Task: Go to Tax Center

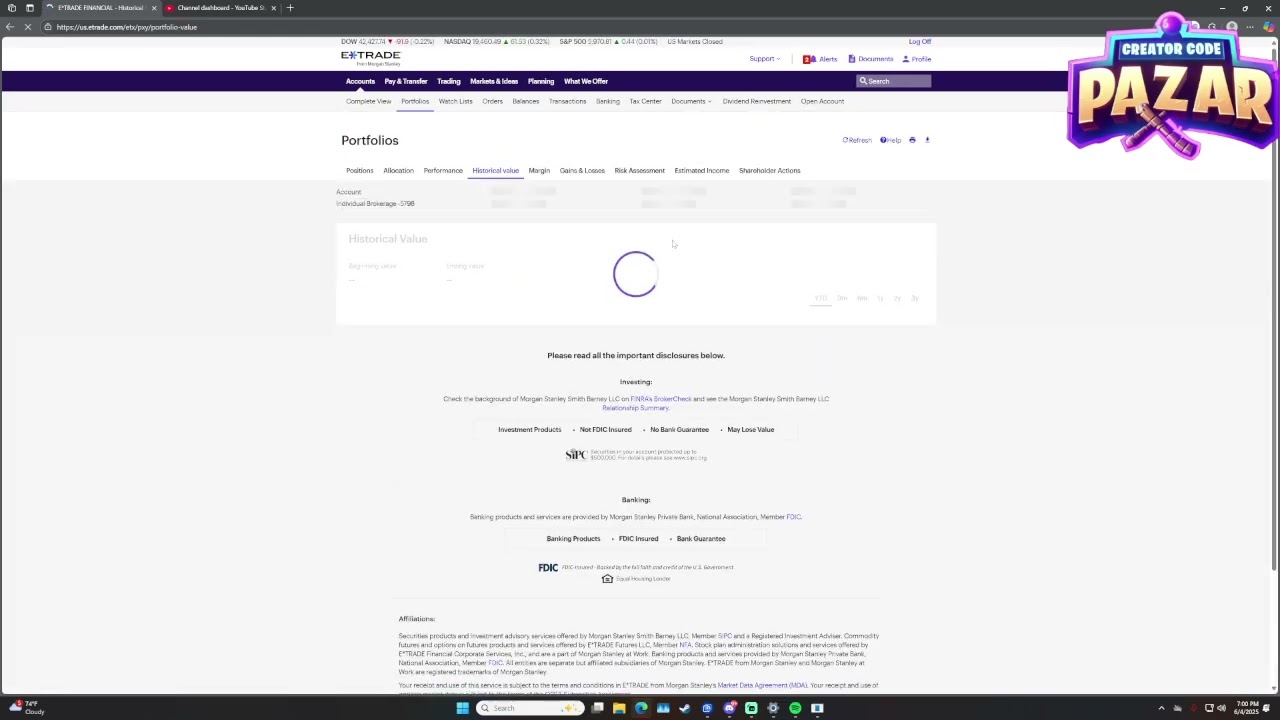Action: (x=645, y=101)
